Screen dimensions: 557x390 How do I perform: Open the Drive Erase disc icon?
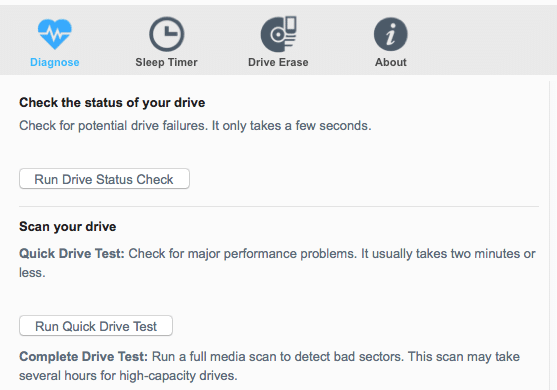(278, 34)
